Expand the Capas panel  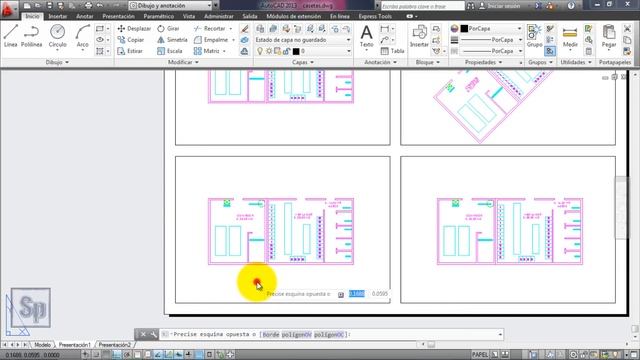coord(303,62)
